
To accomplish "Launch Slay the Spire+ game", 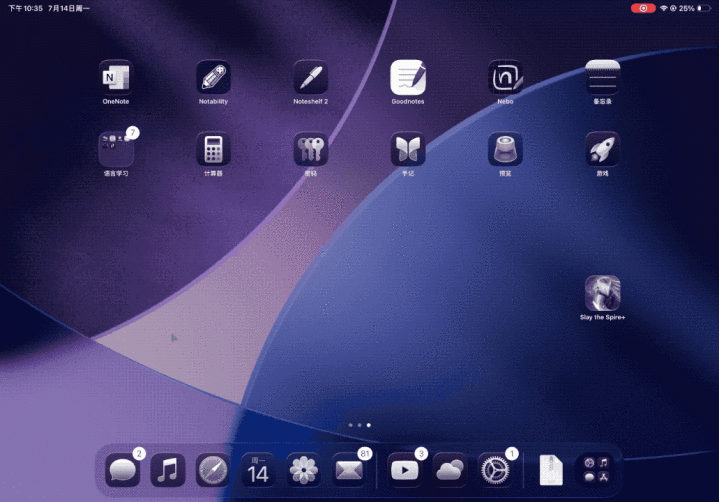I will point(602,293).
